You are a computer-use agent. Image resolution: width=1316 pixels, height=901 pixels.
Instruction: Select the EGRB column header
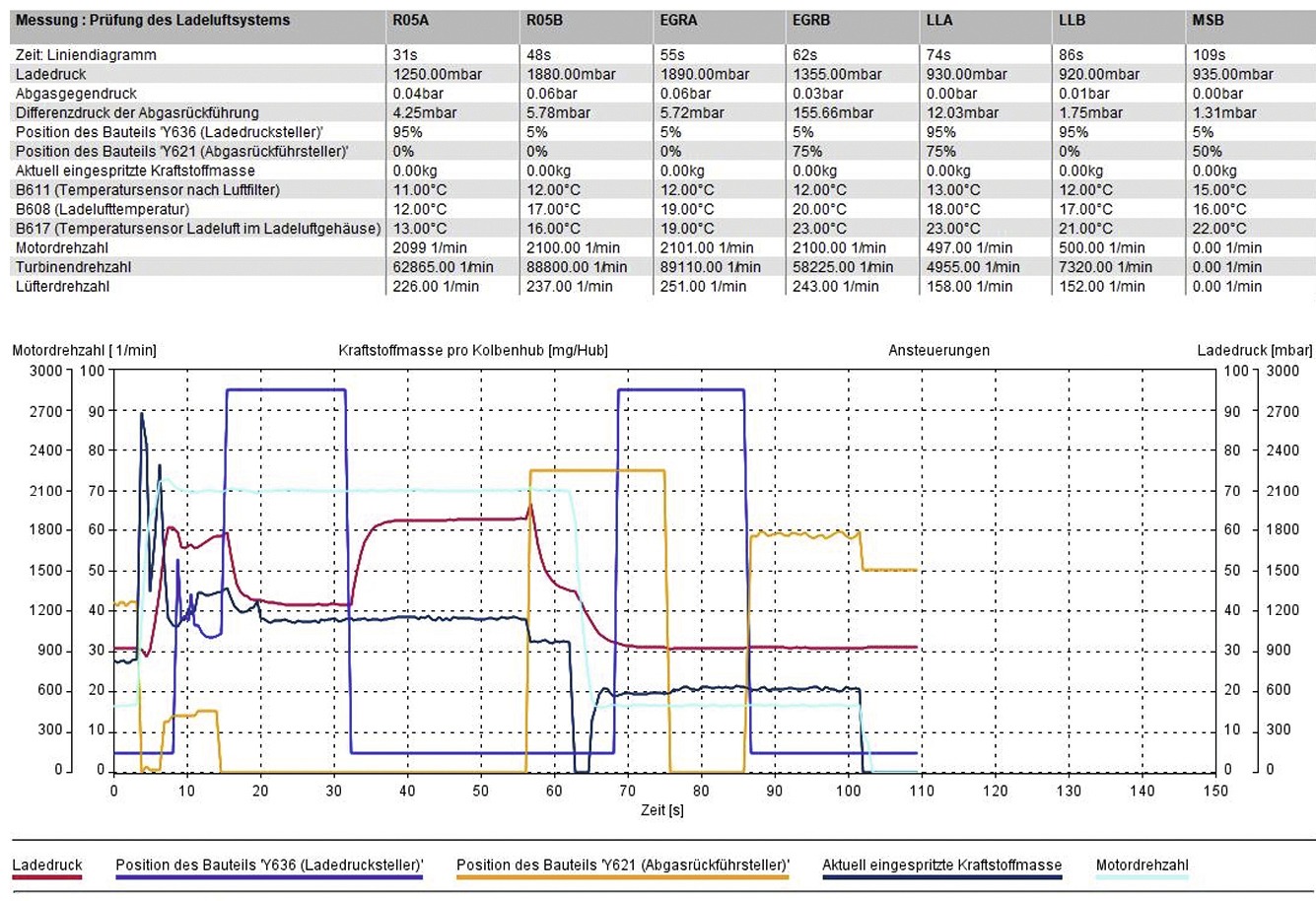811,20
